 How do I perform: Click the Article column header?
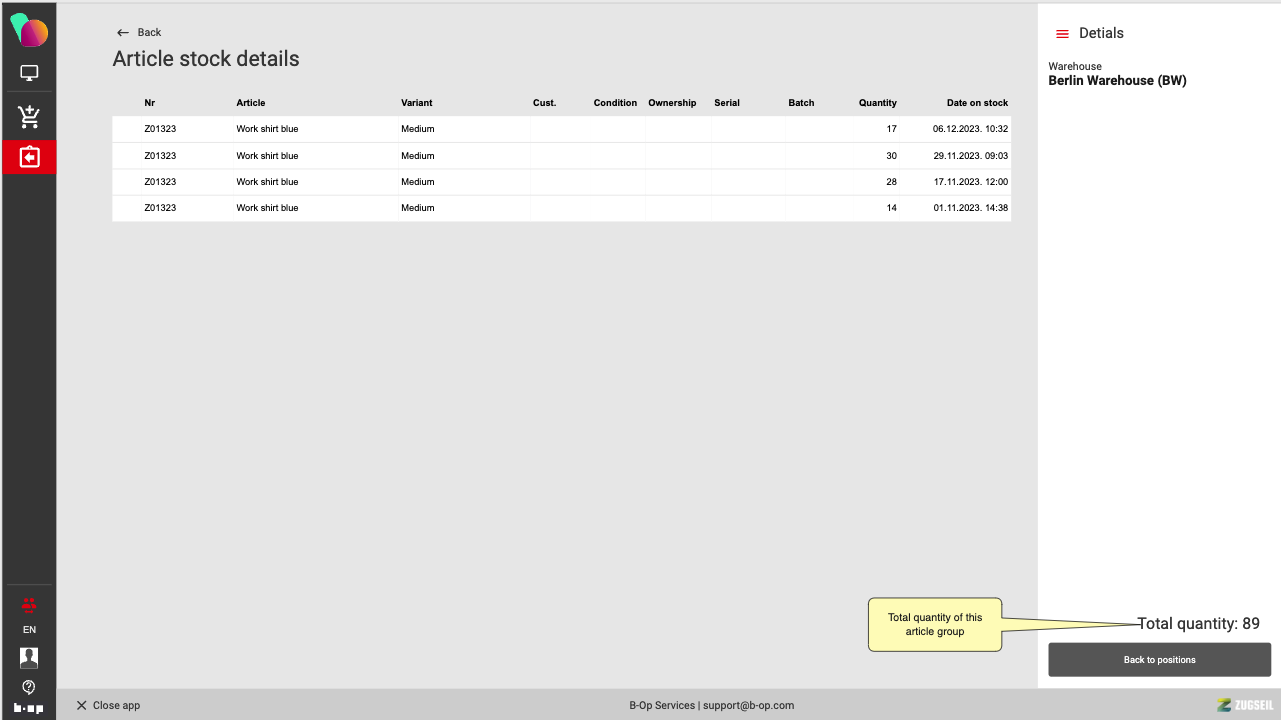coord(251,103)
